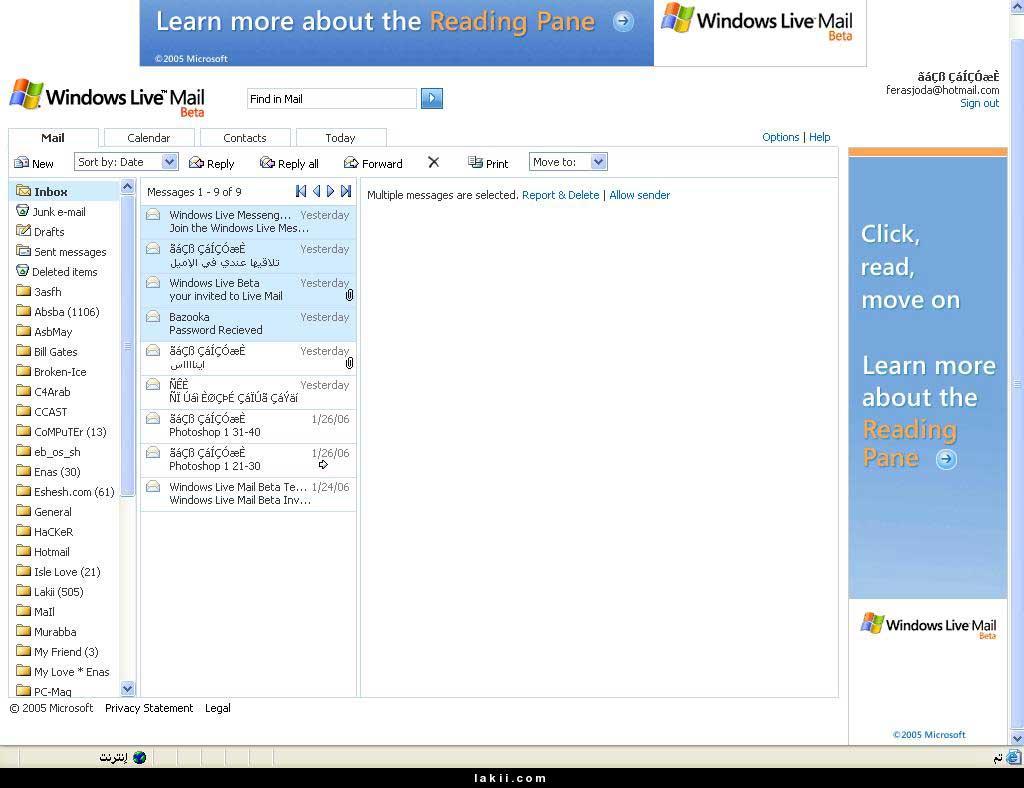Click envelope icon of Windows Live Beta message
The height and width of the screenshot is (788, 1024).
(153, 283)
